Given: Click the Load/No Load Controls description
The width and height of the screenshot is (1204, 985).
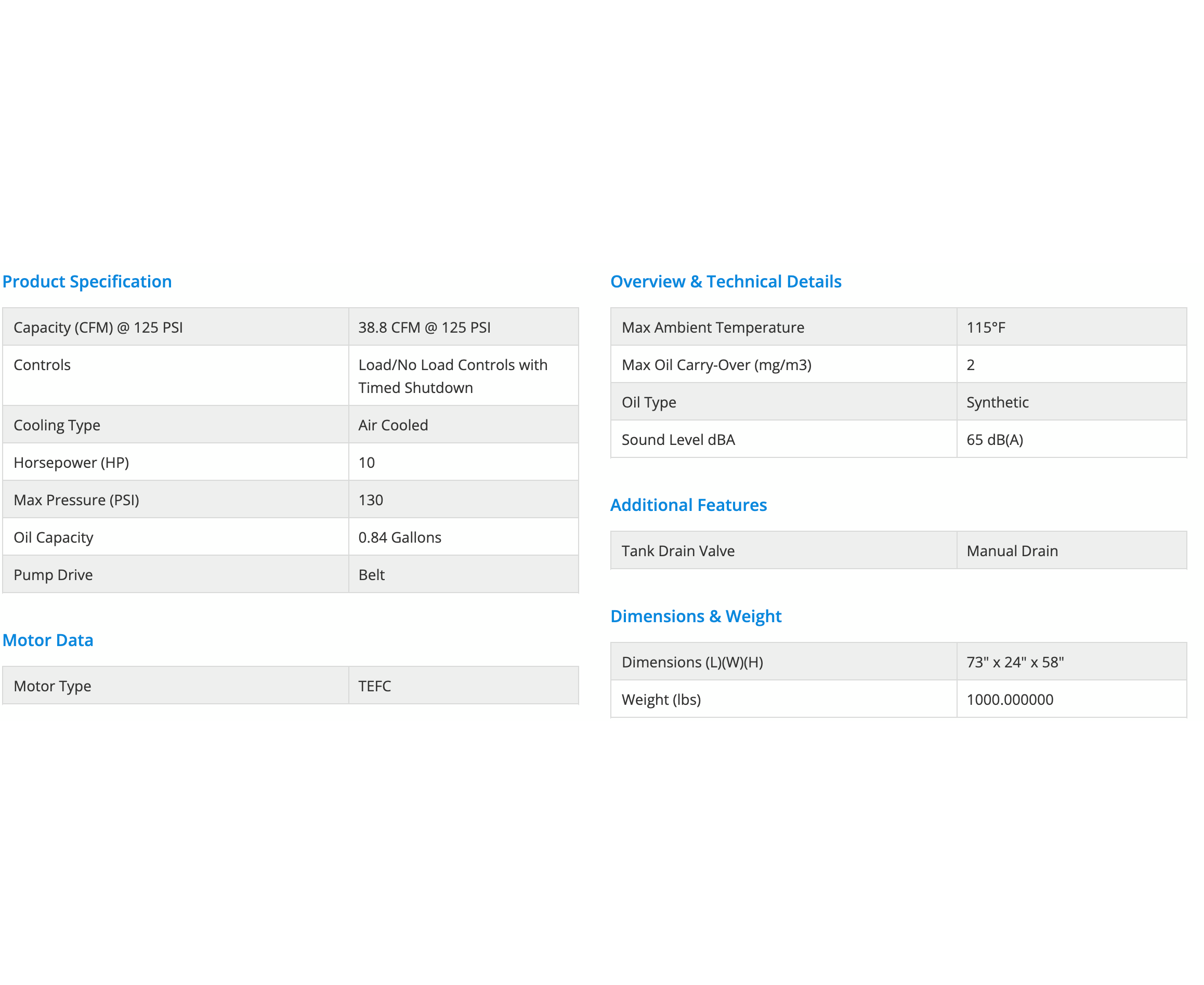Looking at the screenshot, I should pyautogui.click(x=452, y=376).
